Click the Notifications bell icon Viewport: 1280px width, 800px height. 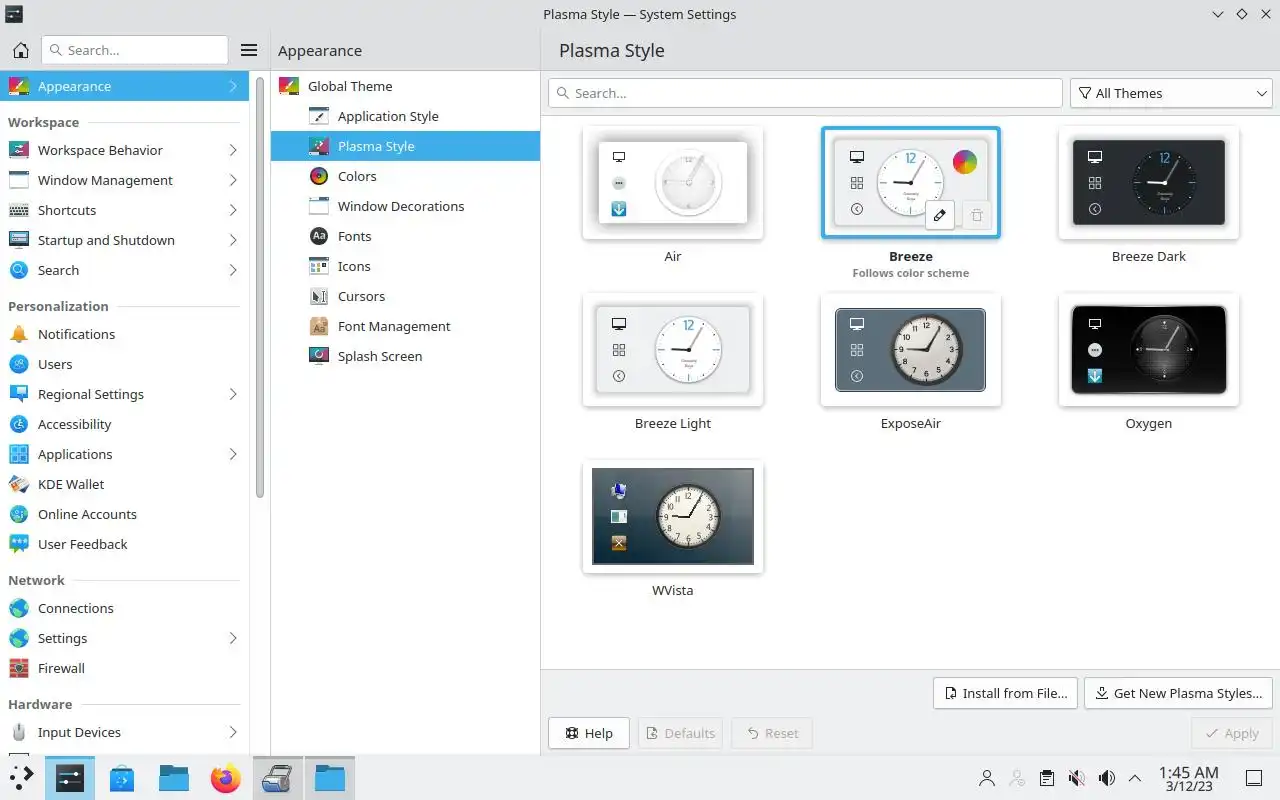(x=19, y=334)
